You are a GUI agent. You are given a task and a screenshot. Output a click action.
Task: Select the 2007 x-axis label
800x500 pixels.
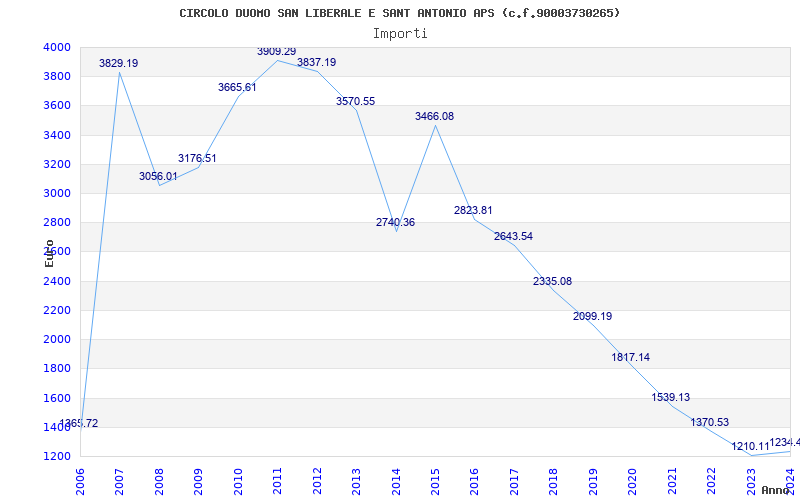click(119, 482)
